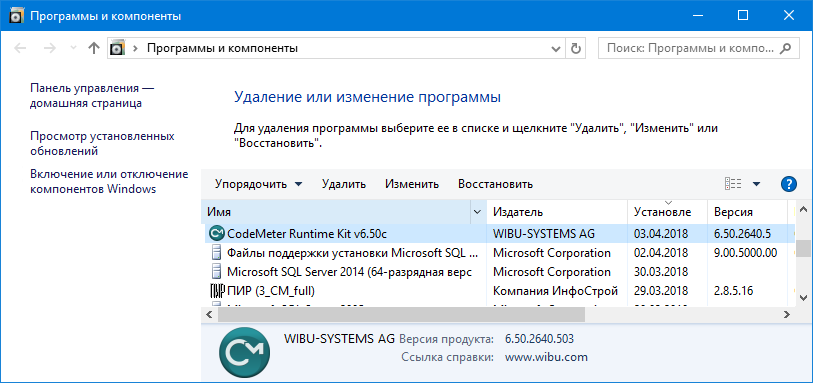Click vertical scrollbar up arrow
This screenshot has width=813, height=383.
pyautogui.click(x=804, y=209)
